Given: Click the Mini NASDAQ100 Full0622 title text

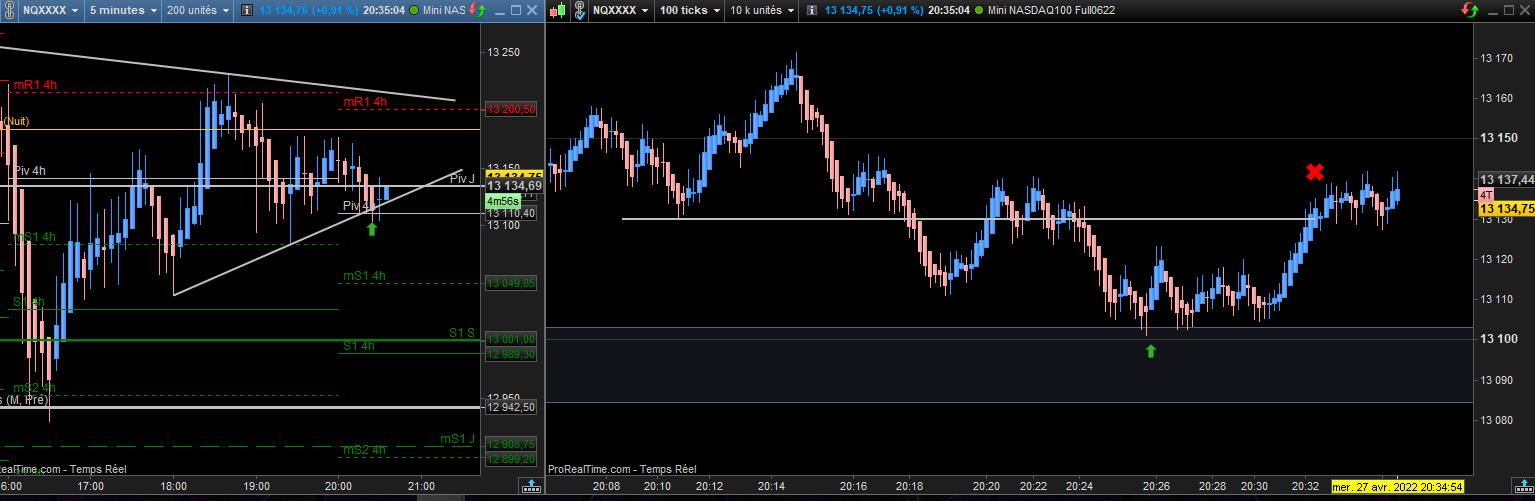Looking at the screenshot, I should click(x=1051, y=10).
